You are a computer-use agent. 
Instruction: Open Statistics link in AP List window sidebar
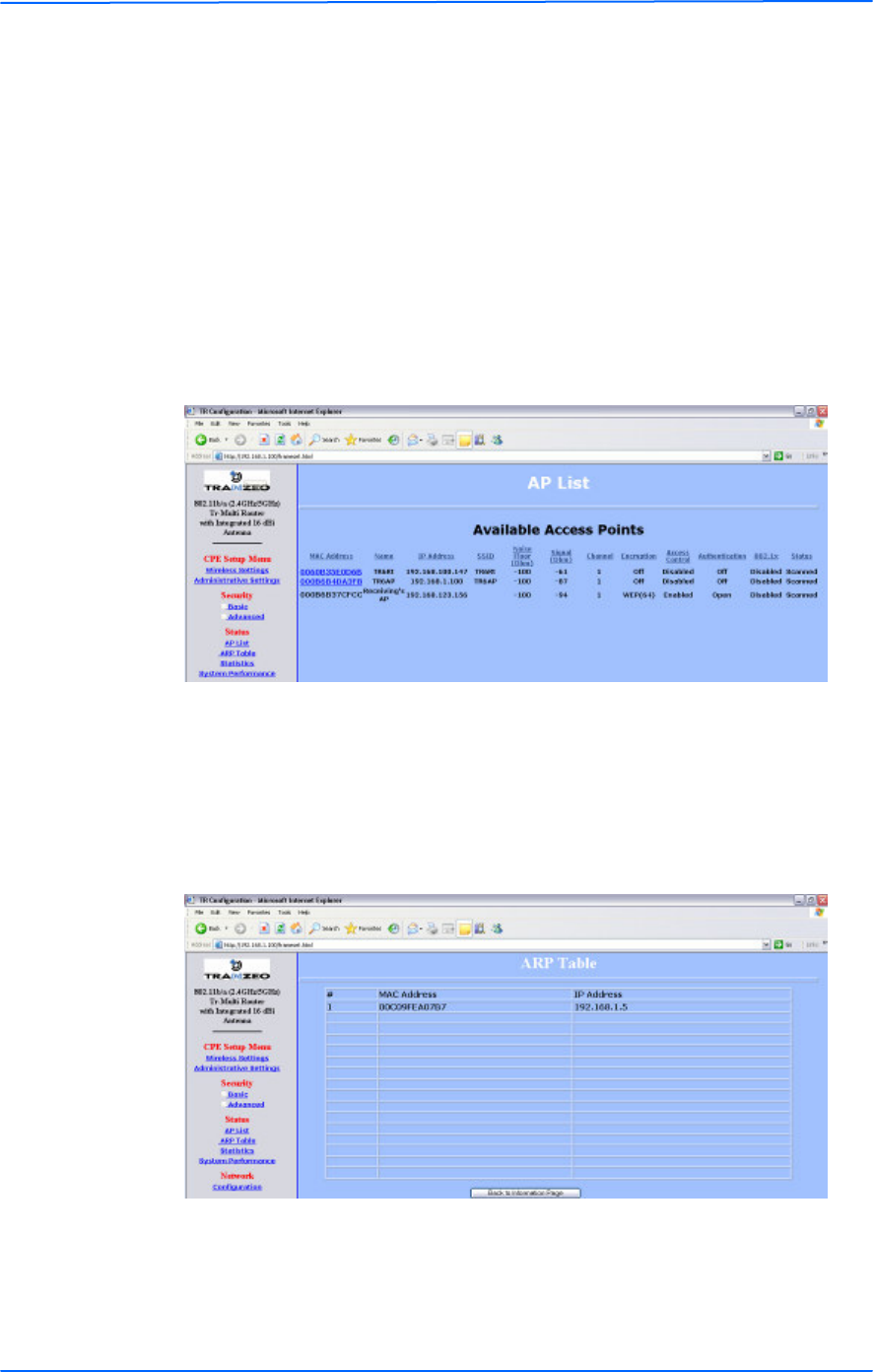236,663
